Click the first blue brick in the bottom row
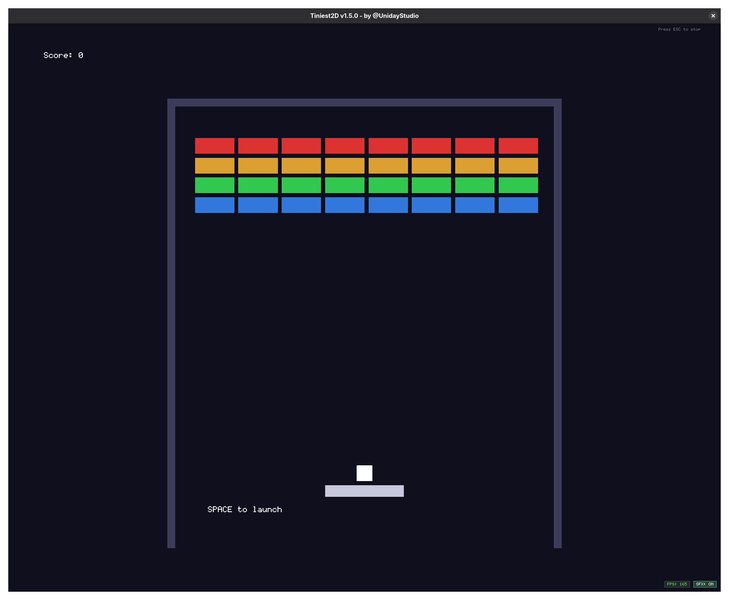729x600 pixels. pyautogui.click(x=215, y=205)
